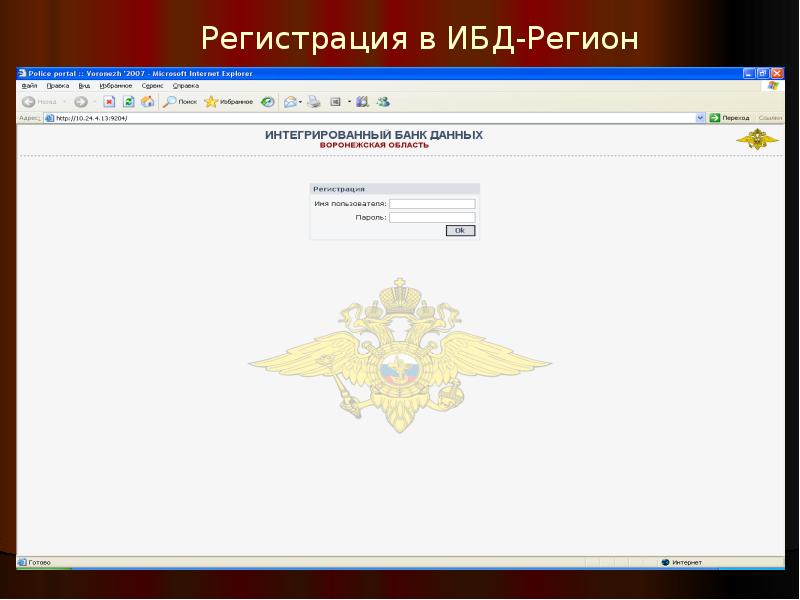The width and height of the screenshot is (800, 600).
Task: Open the address bar dropdown arrow
Action: tap(700, 117)
